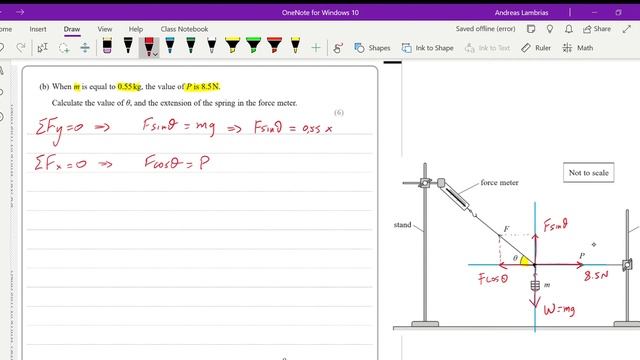Select the small yellow pen
The image size is (640, 360).
click(295, 46)
